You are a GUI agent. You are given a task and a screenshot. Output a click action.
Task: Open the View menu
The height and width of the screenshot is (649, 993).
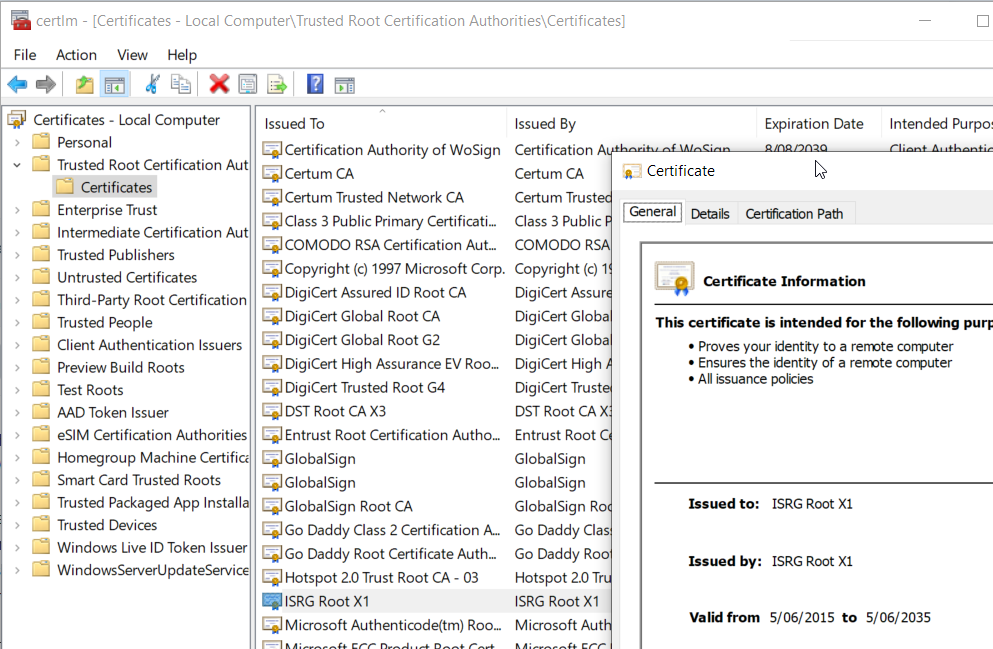click(x=132, y=55)
